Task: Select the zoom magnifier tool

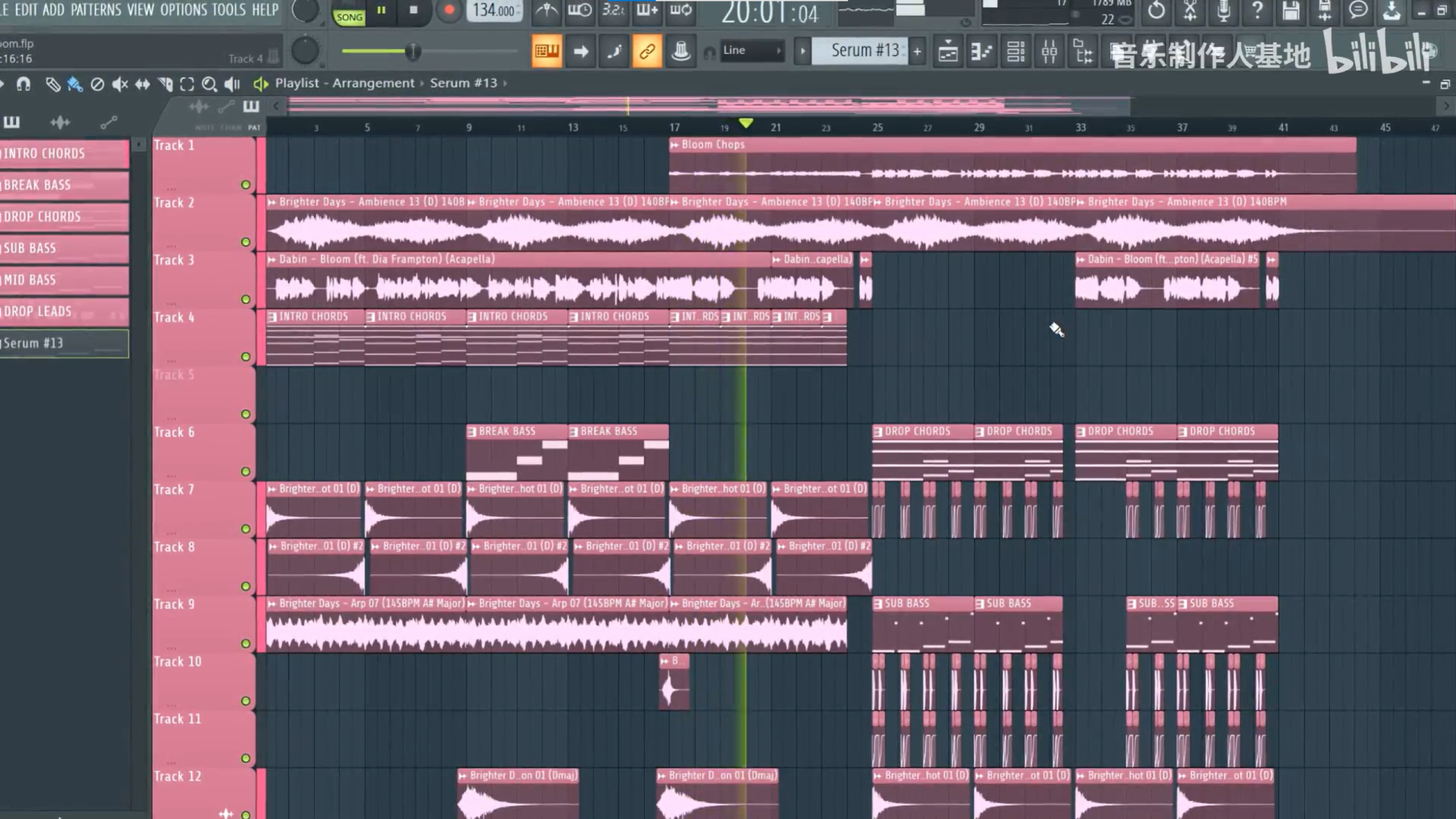Action: (209, 84)
